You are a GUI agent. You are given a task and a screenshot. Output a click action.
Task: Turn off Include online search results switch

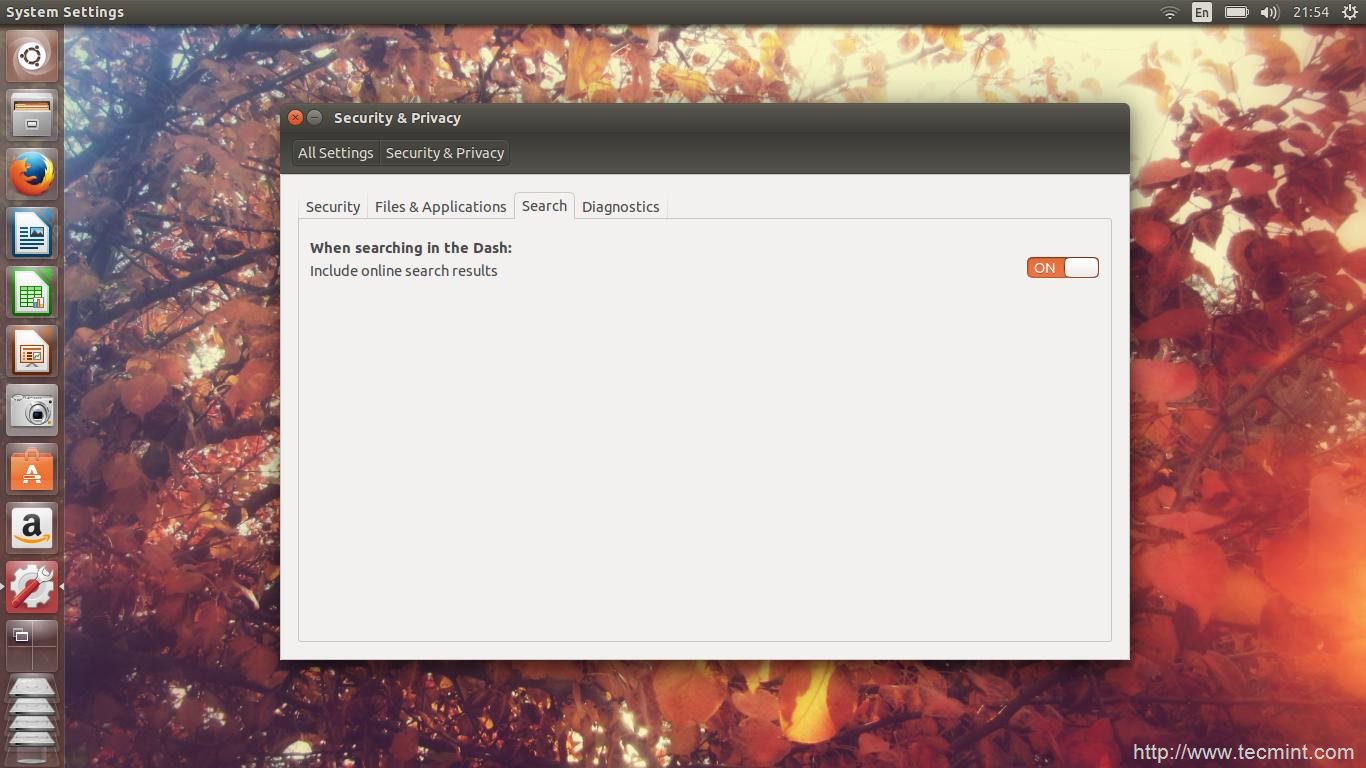(1062, 268)
